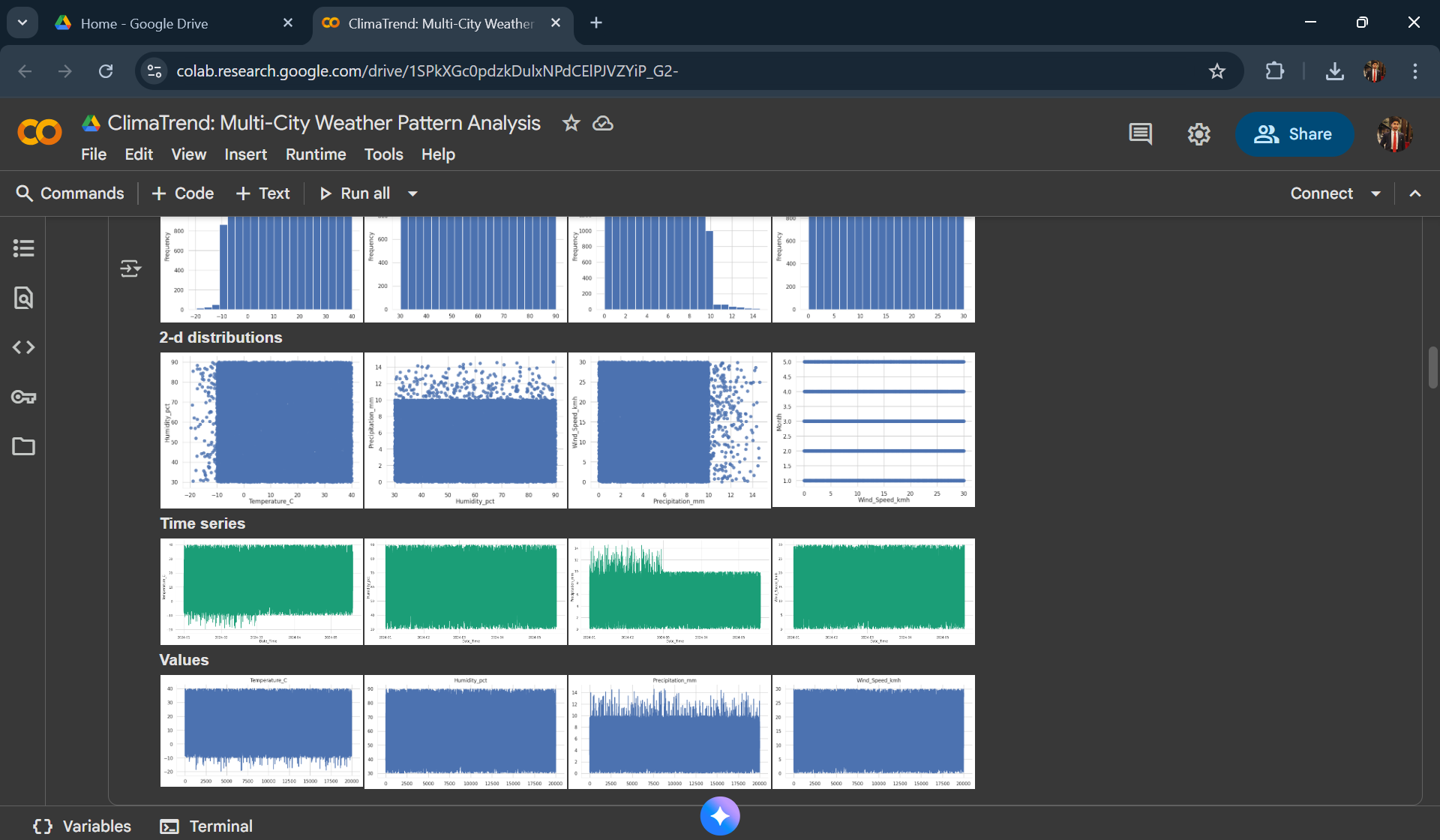Toggle the cell output options icon
The image size is (1440, 840).
pos(130,268)
